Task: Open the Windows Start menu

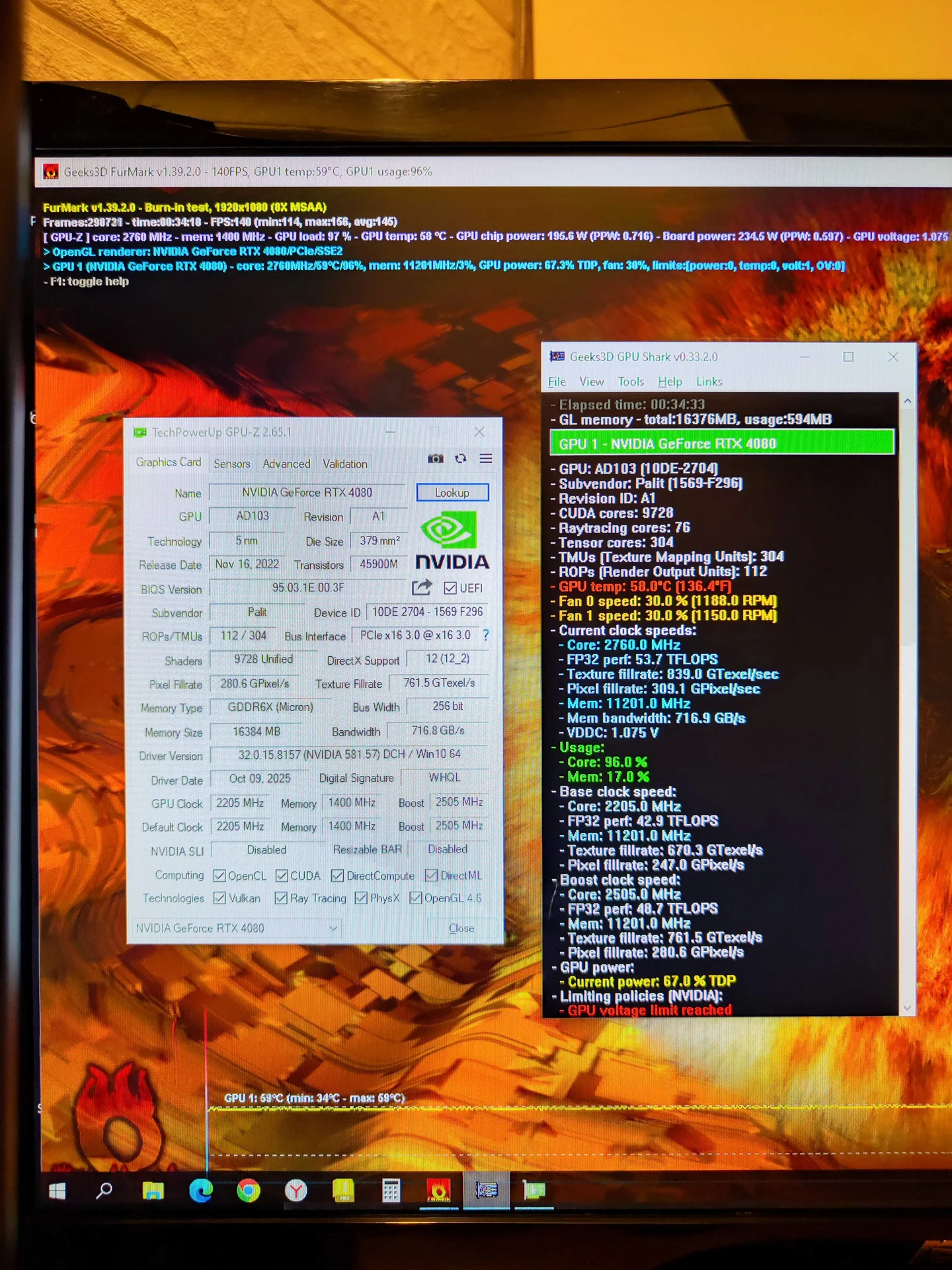Action: [58, 1191]
